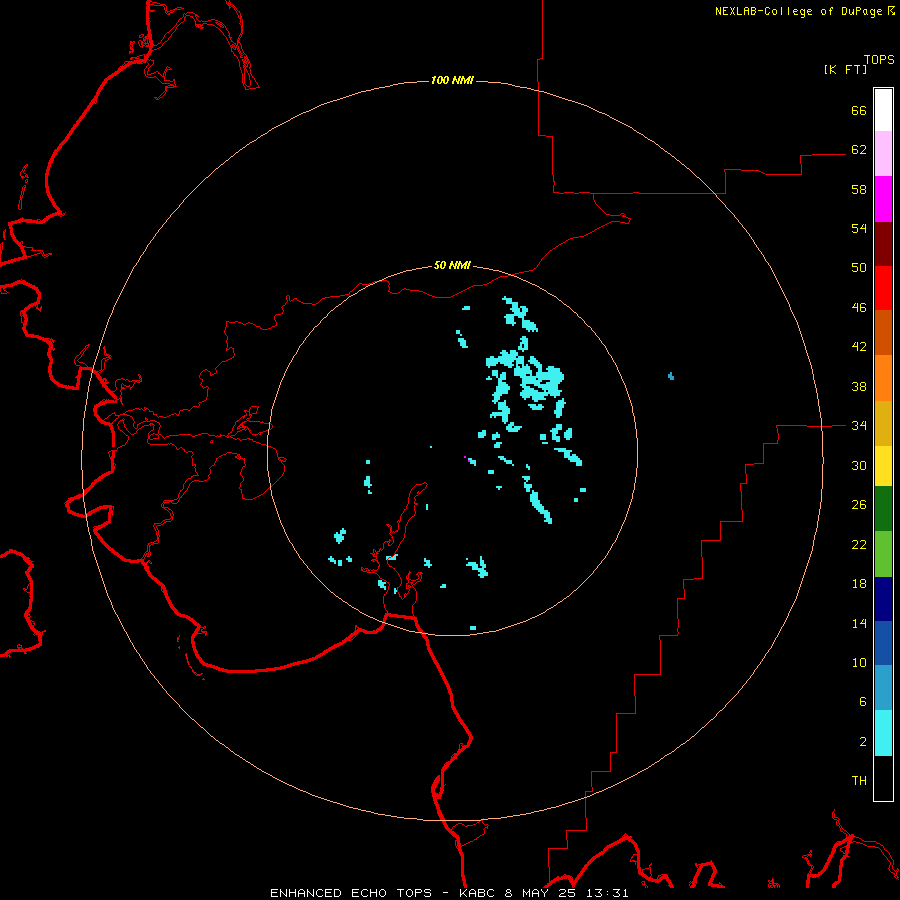Pick the magenta swatch in the tops scale
Image resolution: width=900 pixels, height=900 pixels.
click(x=883, y=199)
